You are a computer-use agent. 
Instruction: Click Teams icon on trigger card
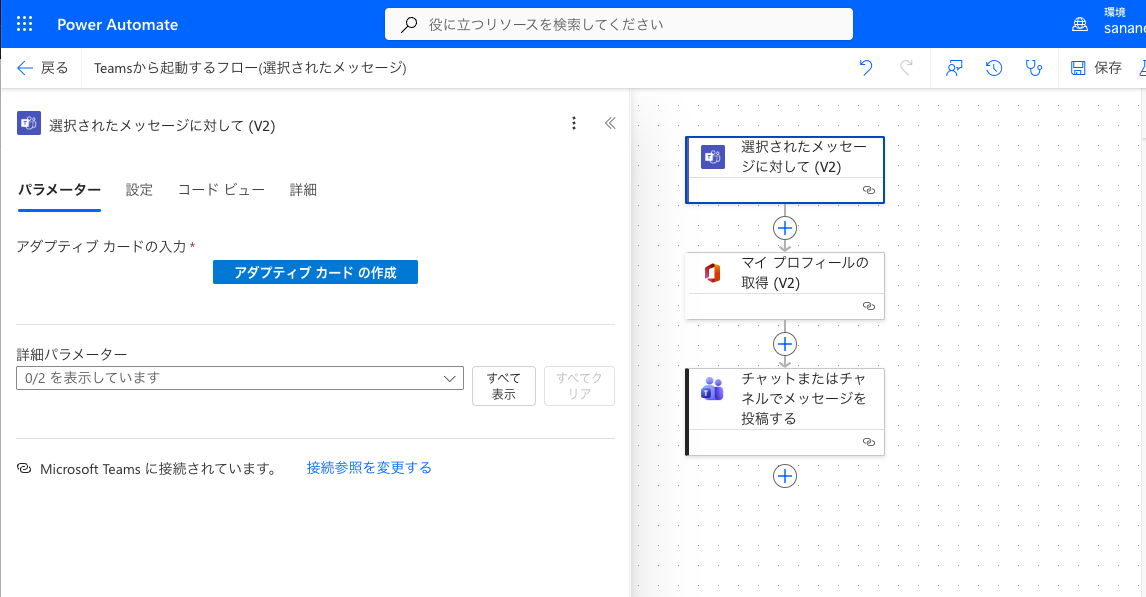pyautogui.click(x=713, y=157)
